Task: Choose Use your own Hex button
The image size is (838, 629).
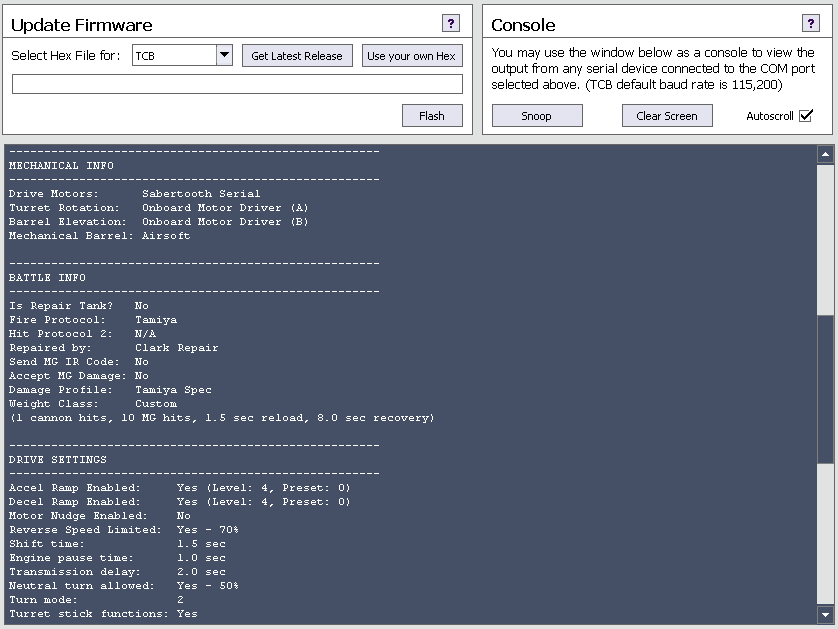Action: (411, 56)
